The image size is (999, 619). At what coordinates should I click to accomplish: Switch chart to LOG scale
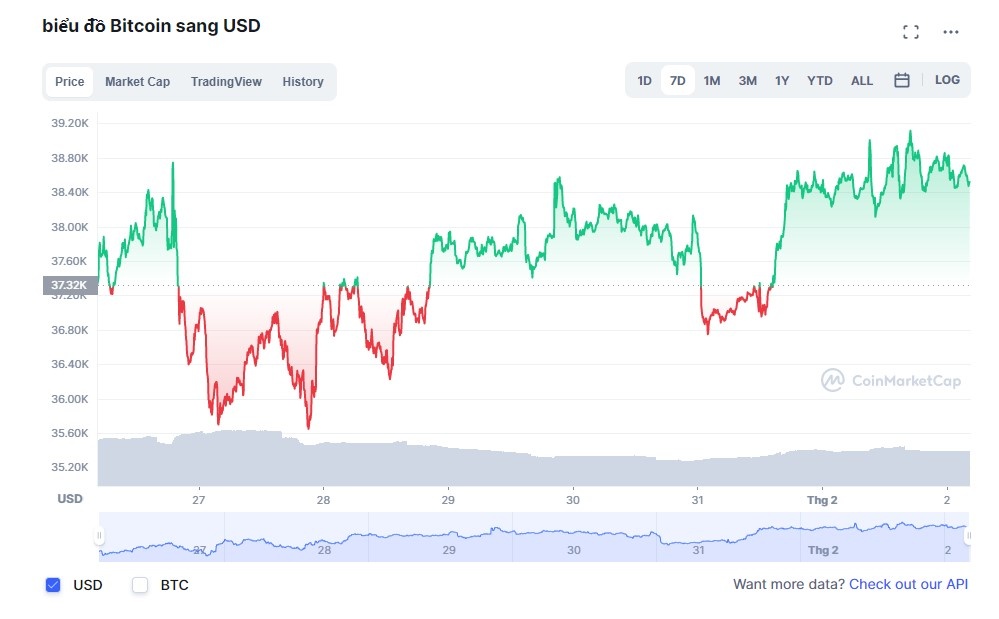point(946,80)
